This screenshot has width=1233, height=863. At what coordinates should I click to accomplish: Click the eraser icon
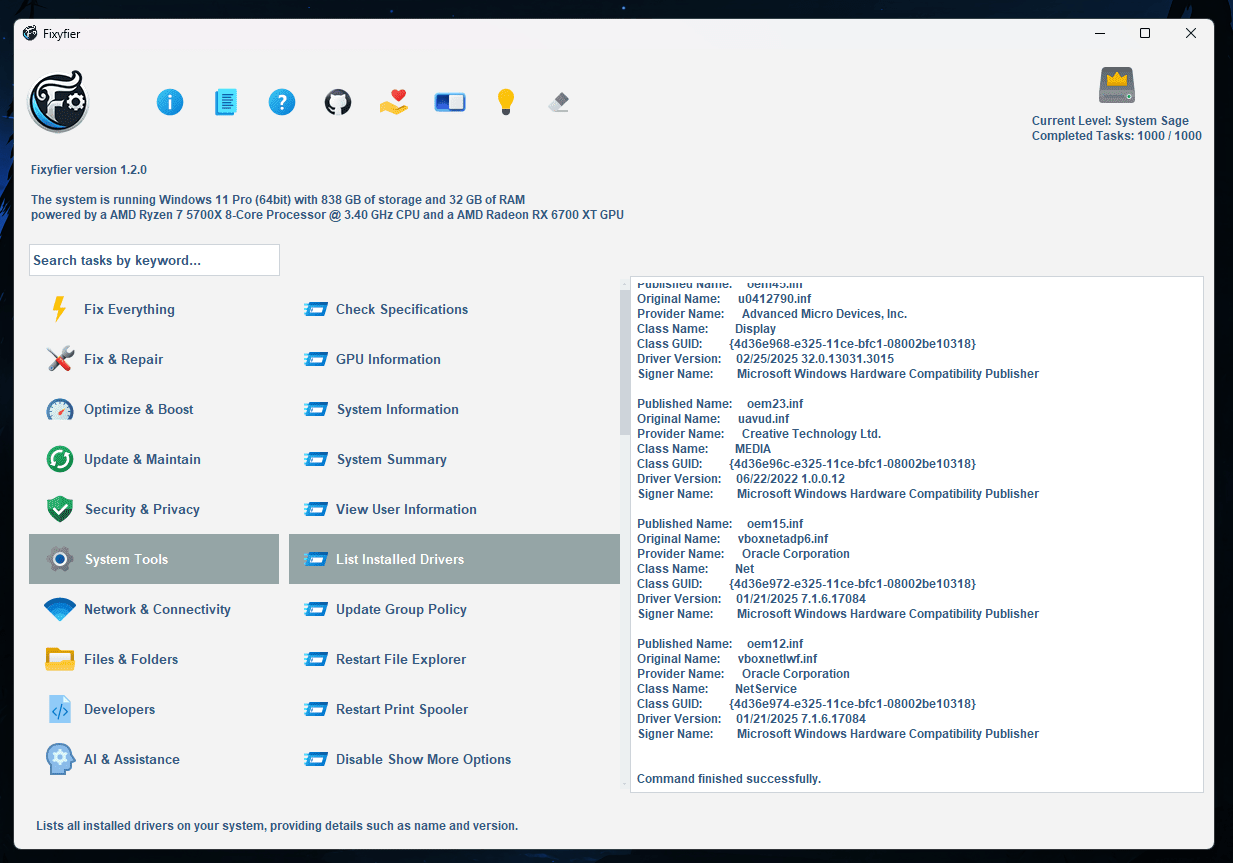pyautogui.click(x=560, y=102)
